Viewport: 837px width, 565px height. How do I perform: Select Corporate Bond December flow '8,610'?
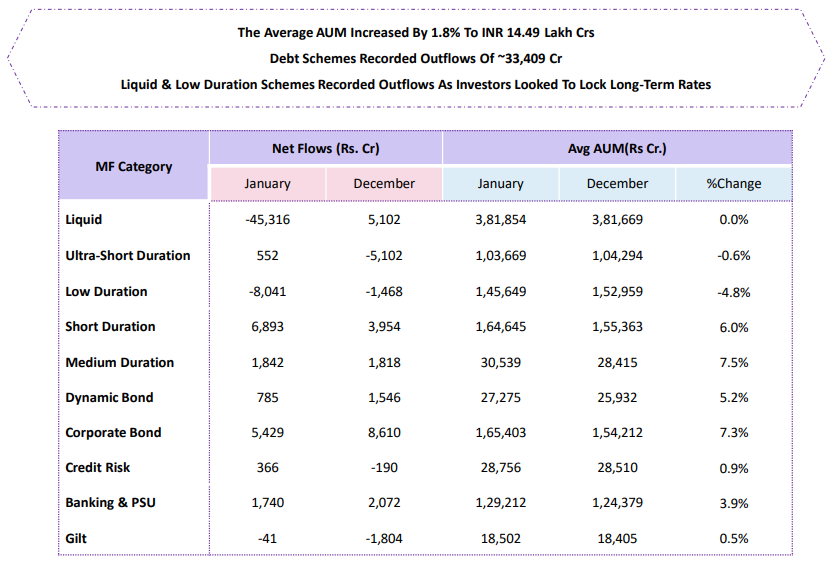tap(384, 433)
